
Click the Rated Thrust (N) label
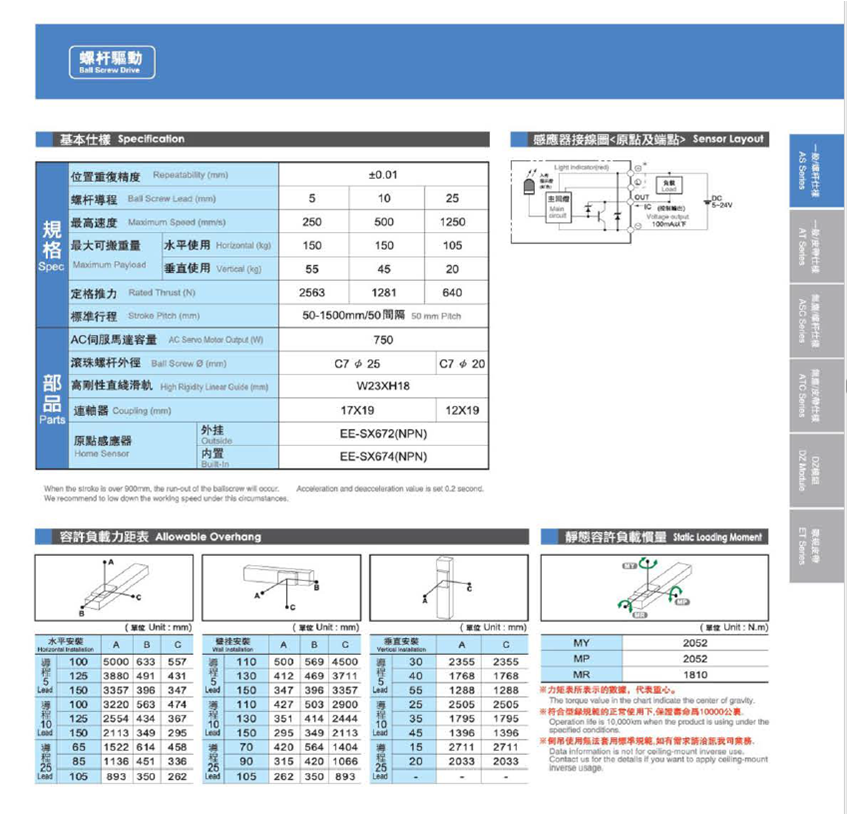[x=162, y=292]
